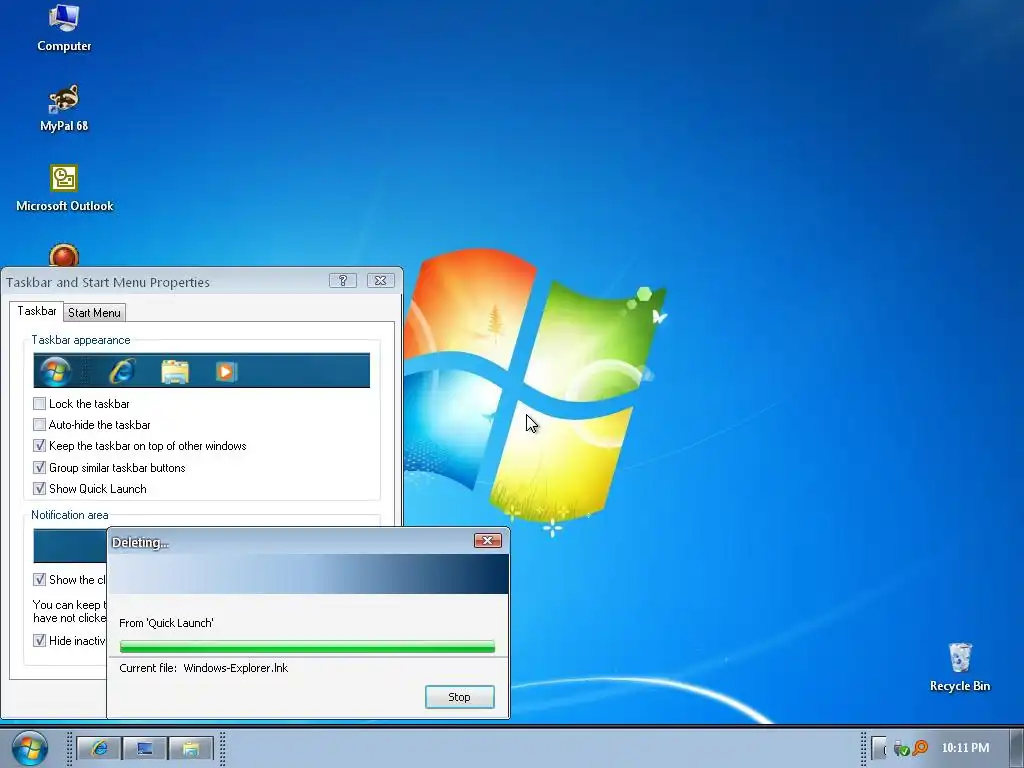Close the Taskbar and Start Menu Properties window
The image size is (1024, 768).
pyautogui.click(x=381, y=281)
